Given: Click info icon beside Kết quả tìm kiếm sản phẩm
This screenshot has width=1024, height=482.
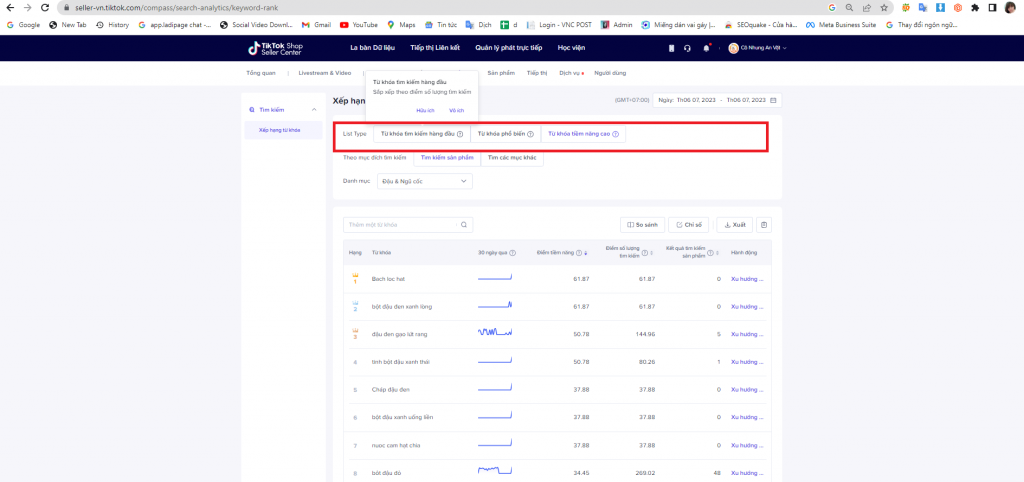Looking at the screenshot, I should [711, 253].
